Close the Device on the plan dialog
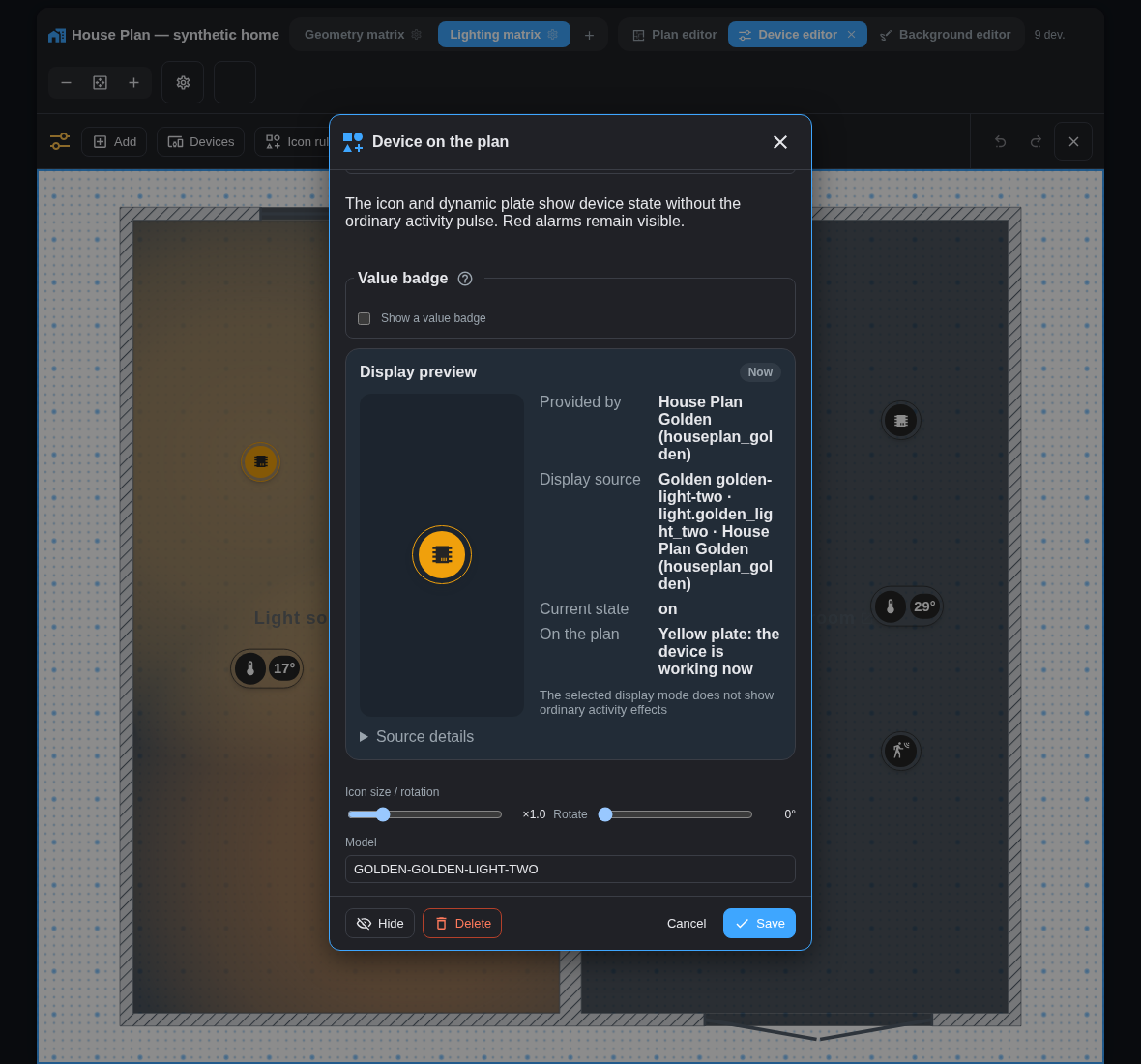This screenshot has width=1141, height=1064. [780, 142]
